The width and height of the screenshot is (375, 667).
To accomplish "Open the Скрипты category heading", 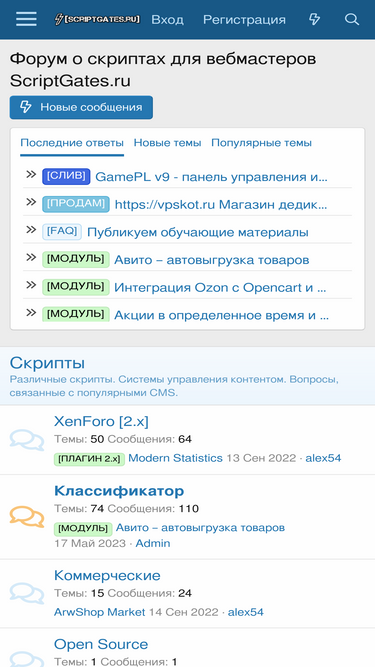I will [47, 363].
